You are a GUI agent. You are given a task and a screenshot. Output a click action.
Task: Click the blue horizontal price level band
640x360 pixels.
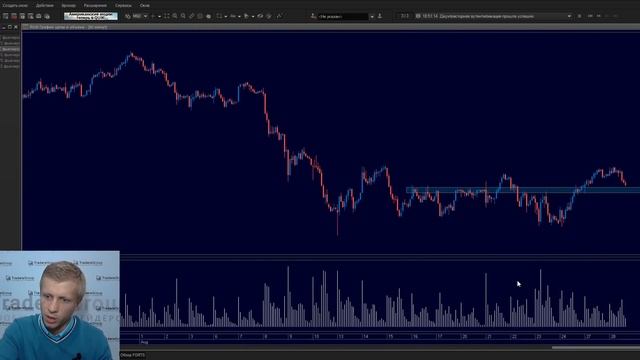[x=523, y=190]
